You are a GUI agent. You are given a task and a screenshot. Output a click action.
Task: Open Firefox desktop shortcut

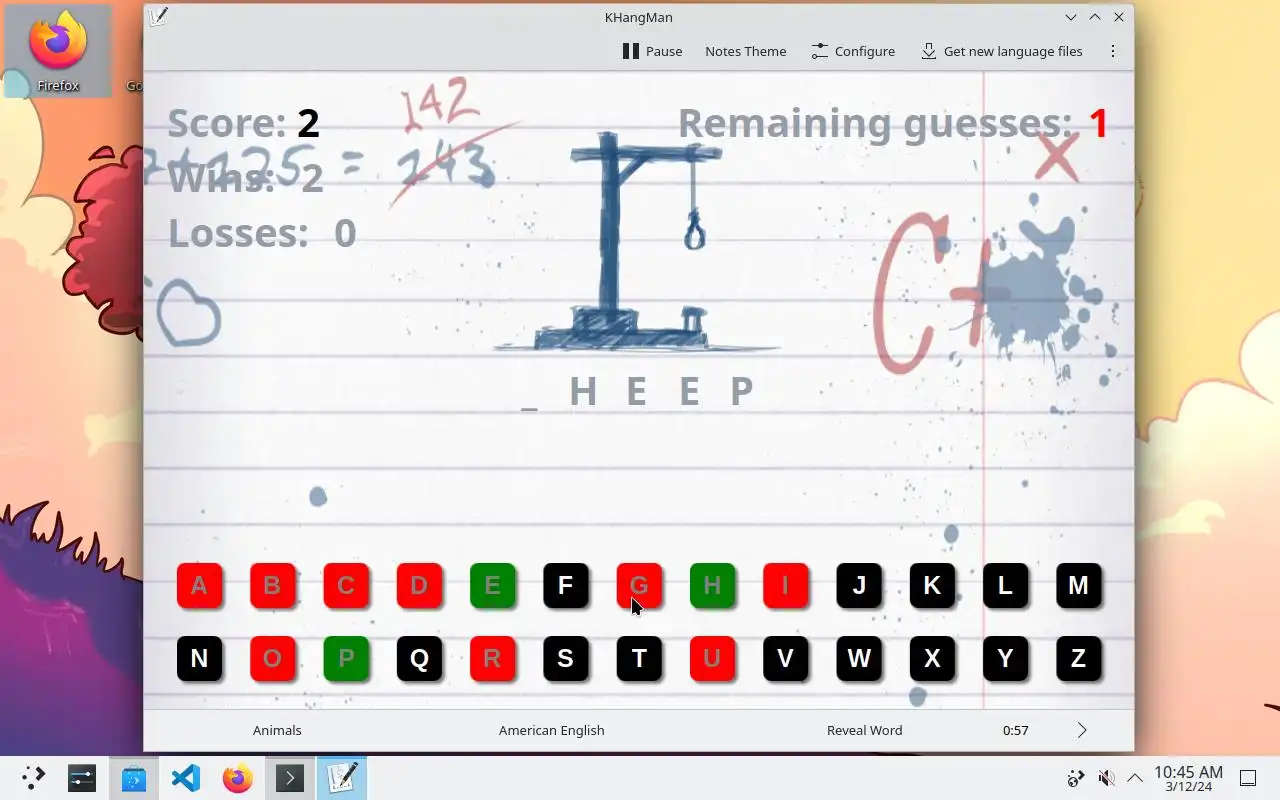pos(58,50)
